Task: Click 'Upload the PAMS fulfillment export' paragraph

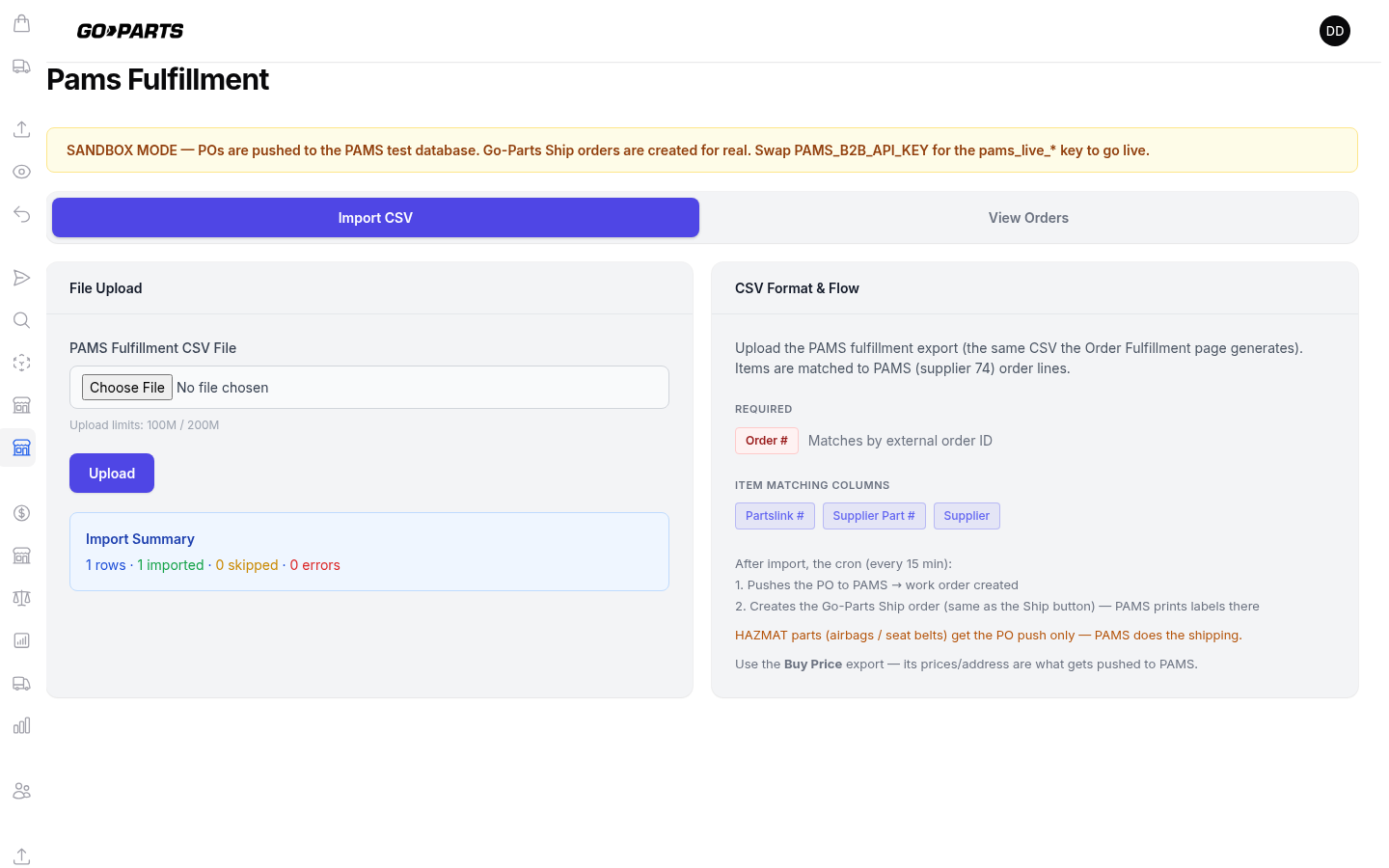Action: coord(1019,358)
